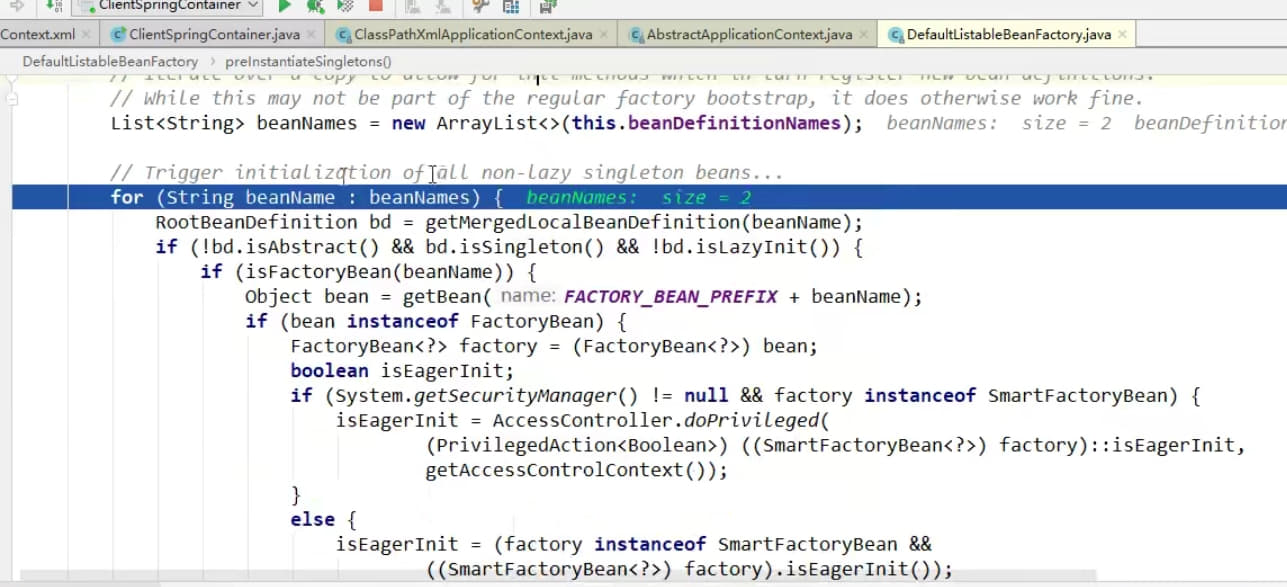The image size is (1287, 587).
Task: Open the ClientSpringContainer run configuration dropdown
Action: coord(168,6)
